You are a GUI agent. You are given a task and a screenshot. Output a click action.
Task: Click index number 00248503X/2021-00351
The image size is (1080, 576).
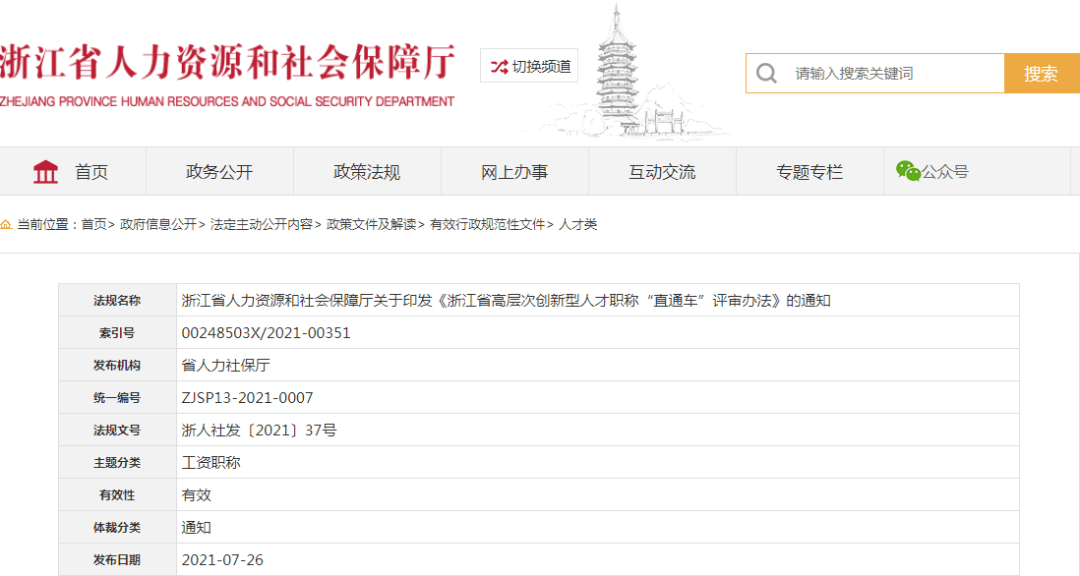(266, 333)
